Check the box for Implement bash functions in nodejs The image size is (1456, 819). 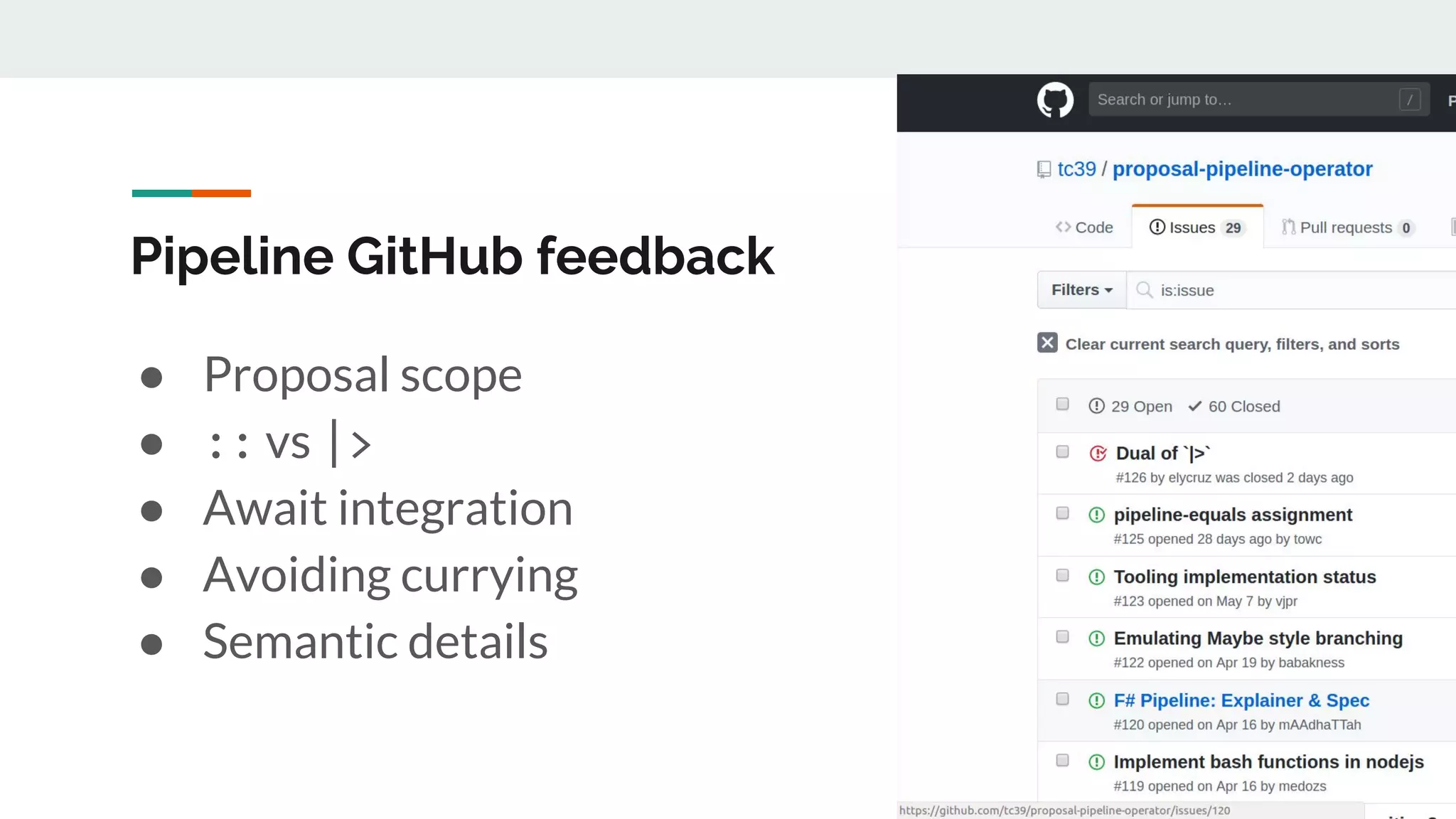(x=1063, y=760)
